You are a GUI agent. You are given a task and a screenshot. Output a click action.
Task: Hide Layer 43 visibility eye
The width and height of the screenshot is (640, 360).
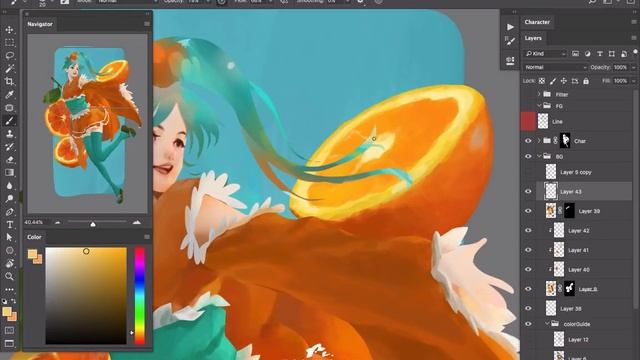[528, 191]
